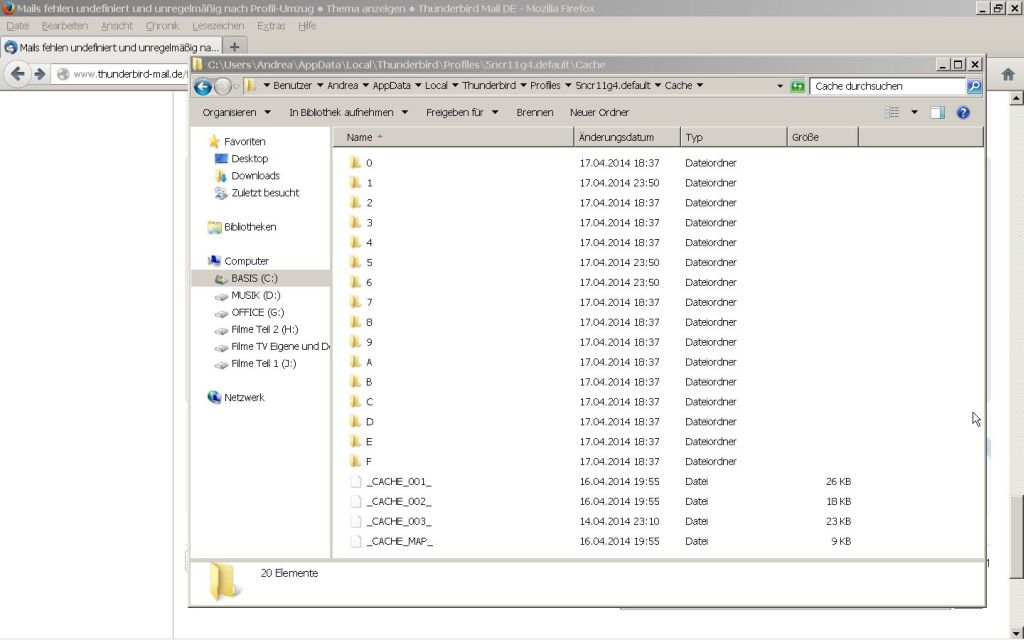Toggle the preview pane icon
Screen dimensions: 1024x640
(x=937, y=113)
